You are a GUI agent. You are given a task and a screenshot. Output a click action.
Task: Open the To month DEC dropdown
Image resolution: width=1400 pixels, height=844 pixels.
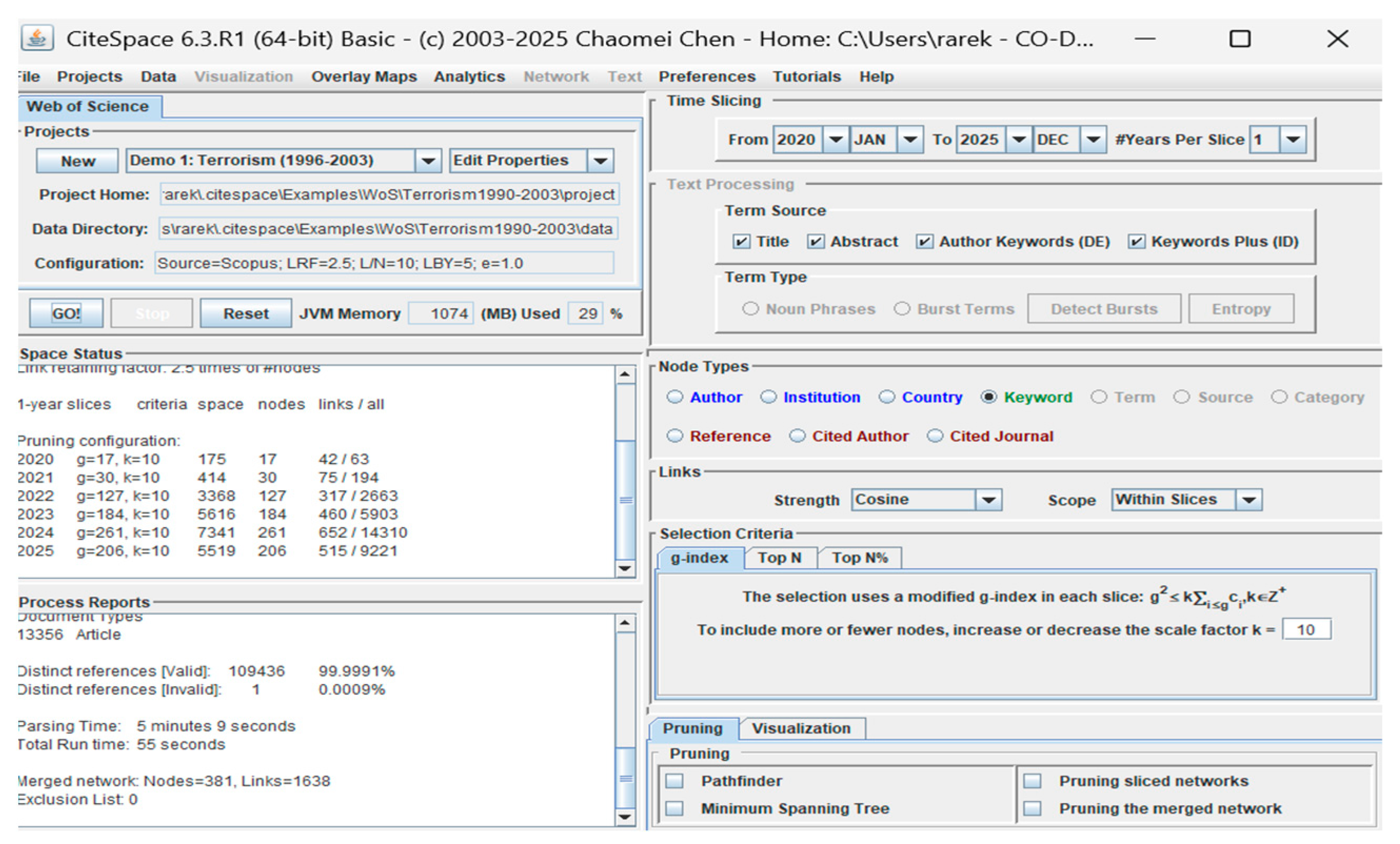tap(1093, 140)
